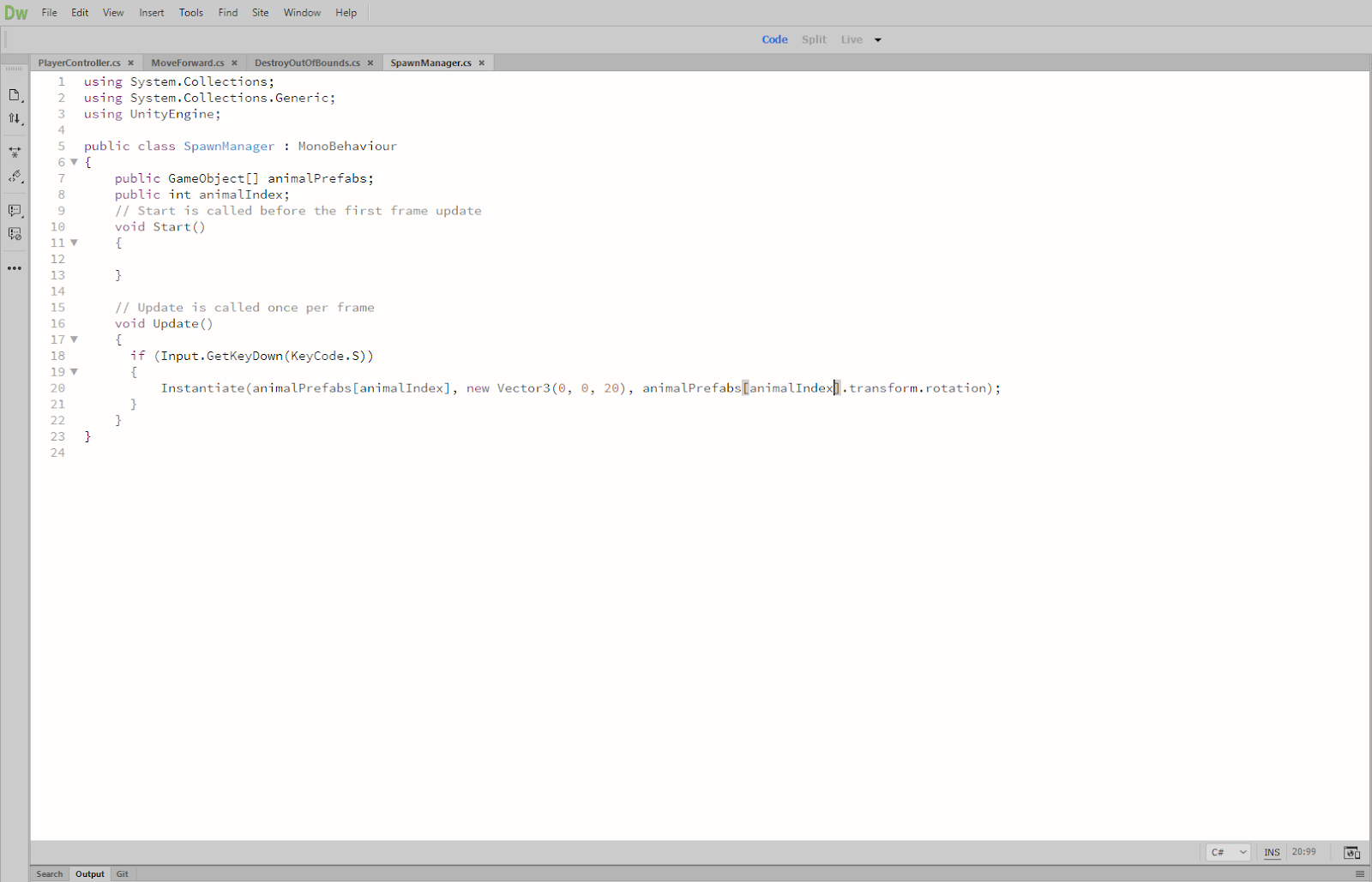
Task: Open the Output panel tab
Action: [90, 874]
